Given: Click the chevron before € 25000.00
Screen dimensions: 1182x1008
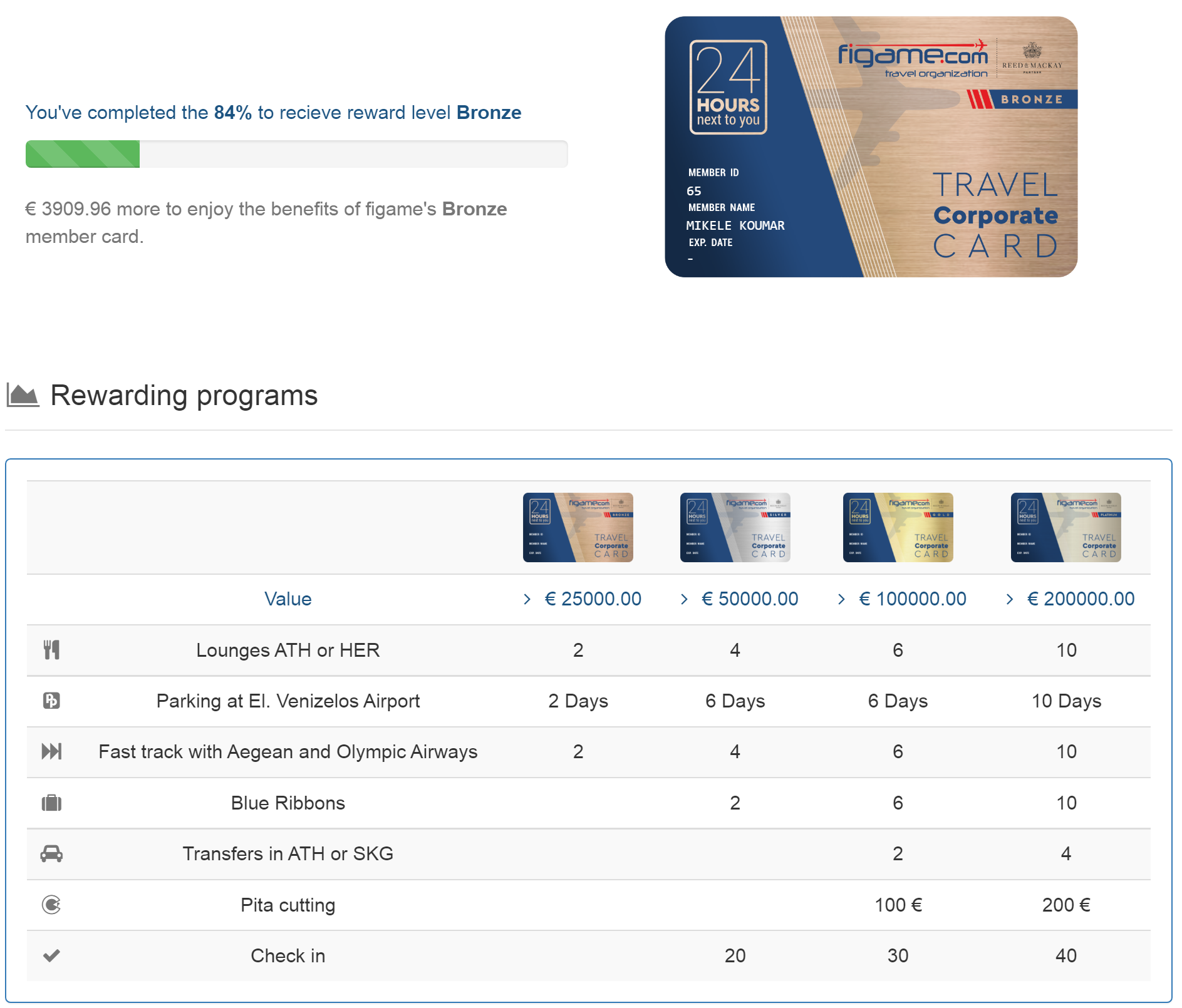Looking at the screenshot, I should coord(527,599).
